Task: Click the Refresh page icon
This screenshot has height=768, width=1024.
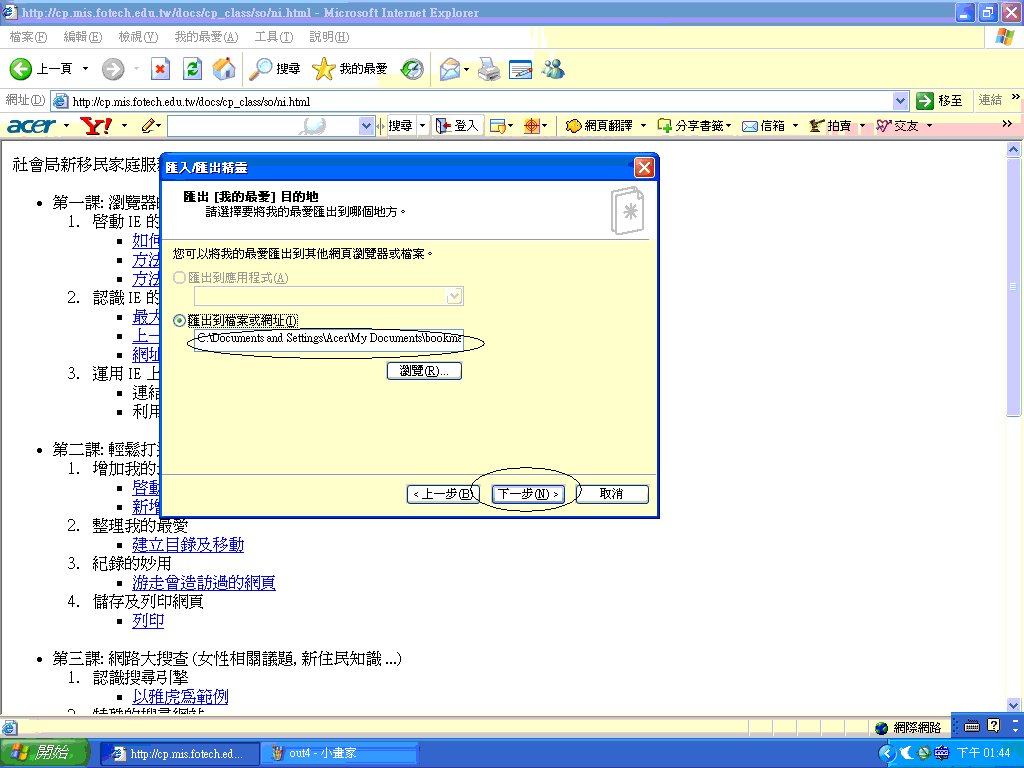Action: click(193, 69)
